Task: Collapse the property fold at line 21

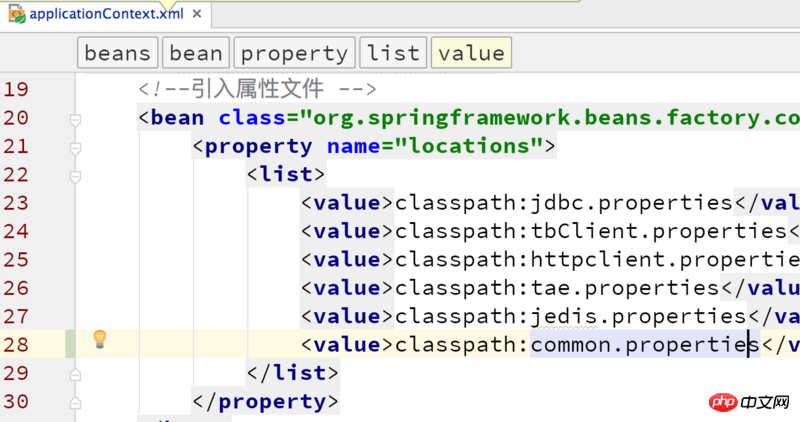Action: (76, 148)
